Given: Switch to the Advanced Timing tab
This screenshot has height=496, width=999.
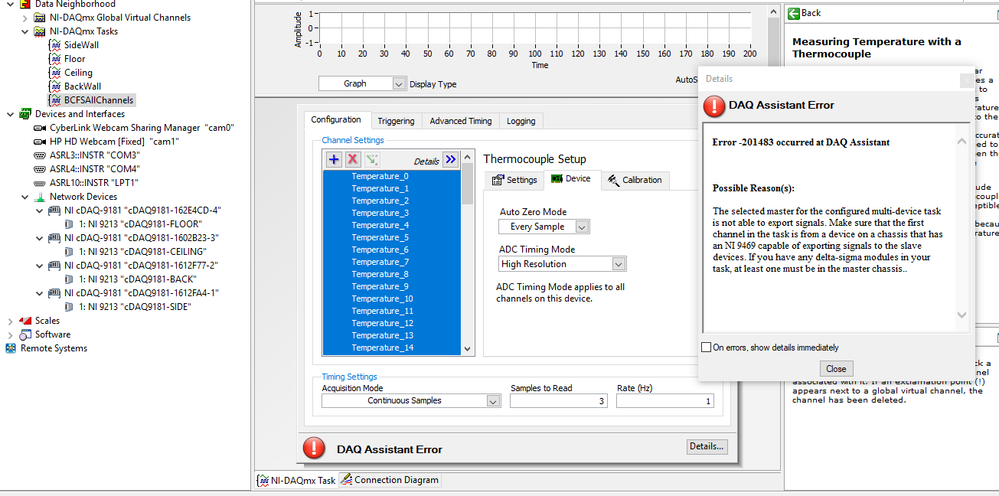Looking at the screenshot, I should (461, 121).
